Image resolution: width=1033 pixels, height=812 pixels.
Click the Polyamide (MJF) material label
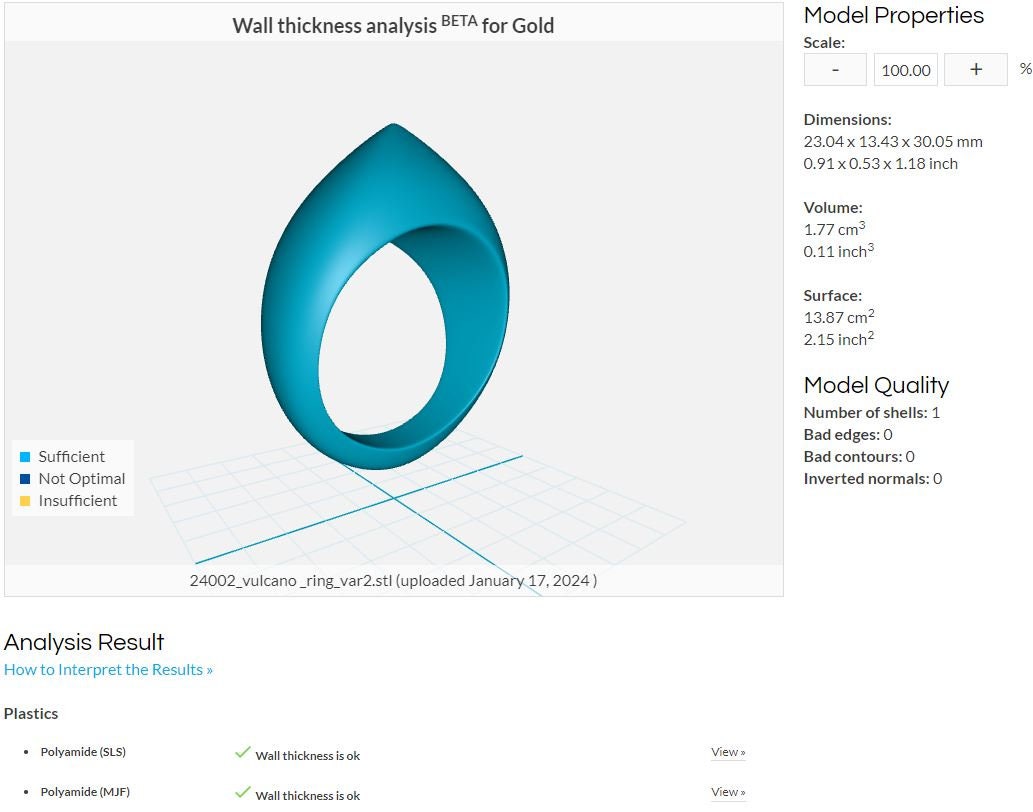click(85, 792)
